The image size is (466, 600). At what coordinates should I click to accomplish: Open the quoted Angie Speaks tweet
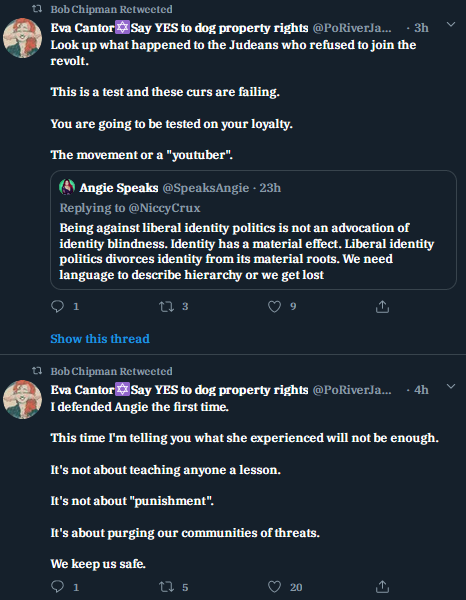click(x=253, y=230)
